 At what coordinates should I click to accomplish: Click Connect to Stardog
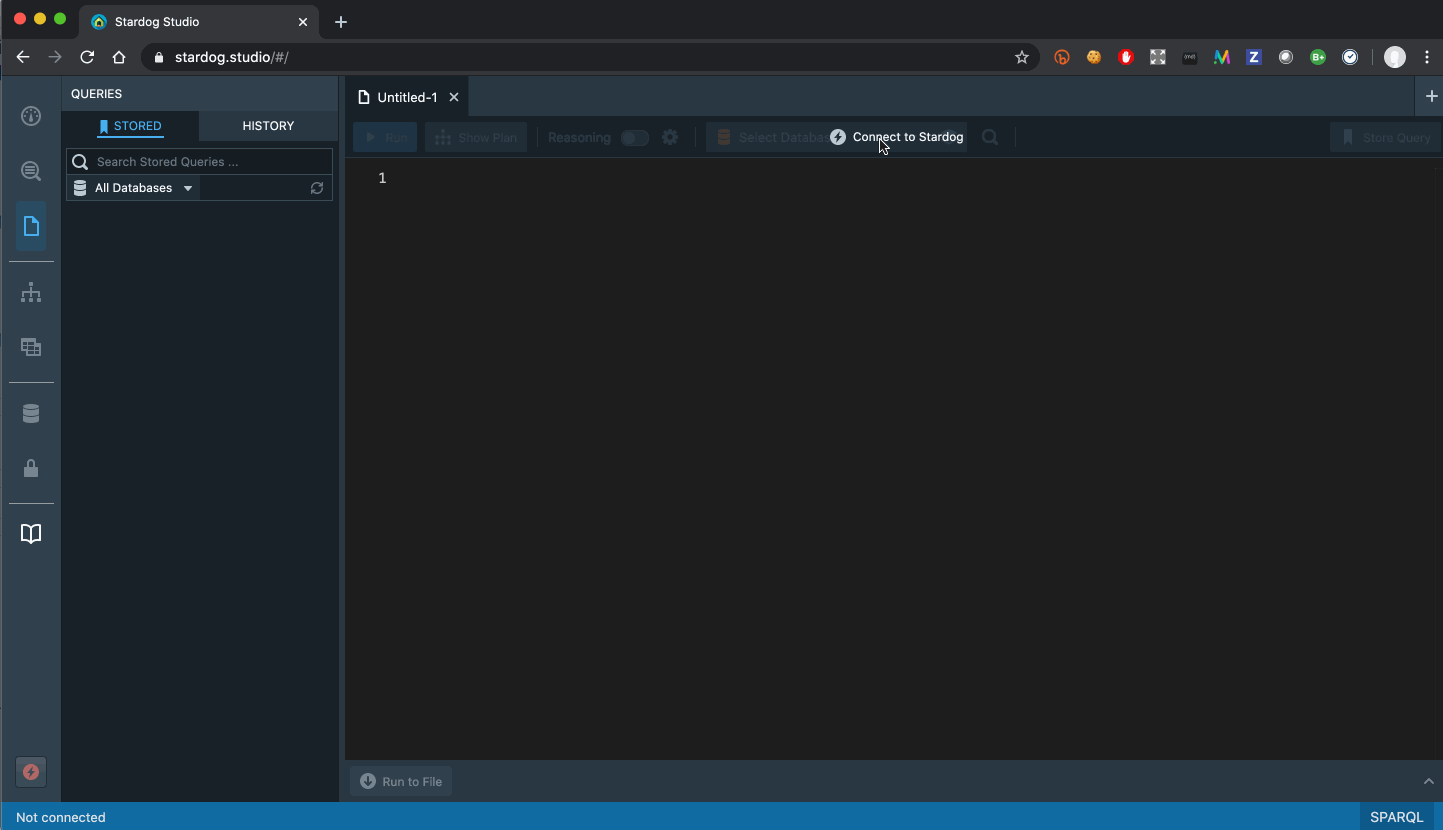(897, 137)
